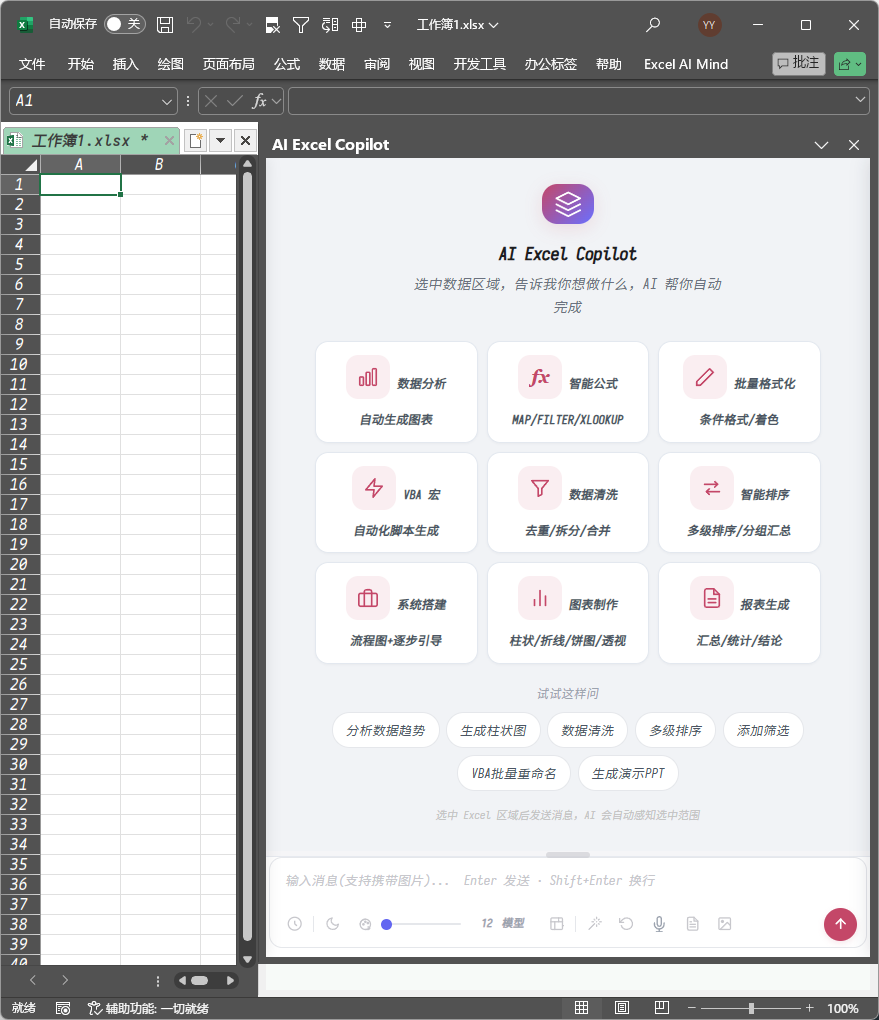The width and height of the screenshot is (879, 1020).
Task: Expand the Name Box dropdown showing A1
Action: (x=167, y=101)
